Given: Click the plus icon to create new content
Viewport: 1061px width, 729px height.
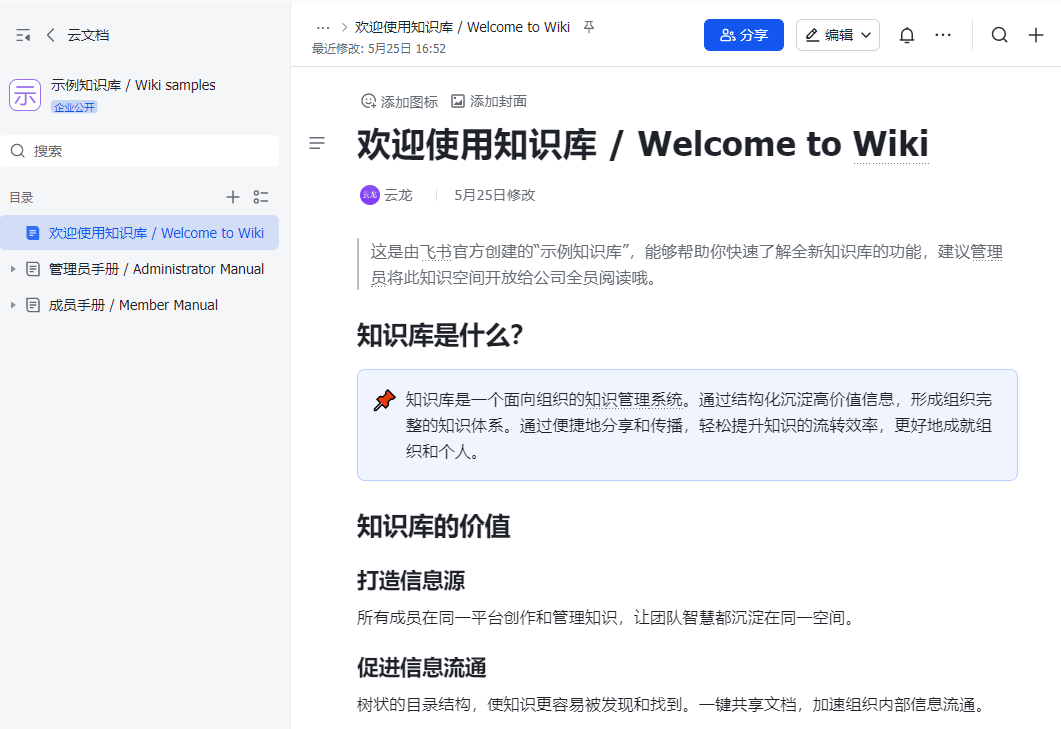Looking at the screenshot, I should pyautogui.click(x=1034, y=34).
